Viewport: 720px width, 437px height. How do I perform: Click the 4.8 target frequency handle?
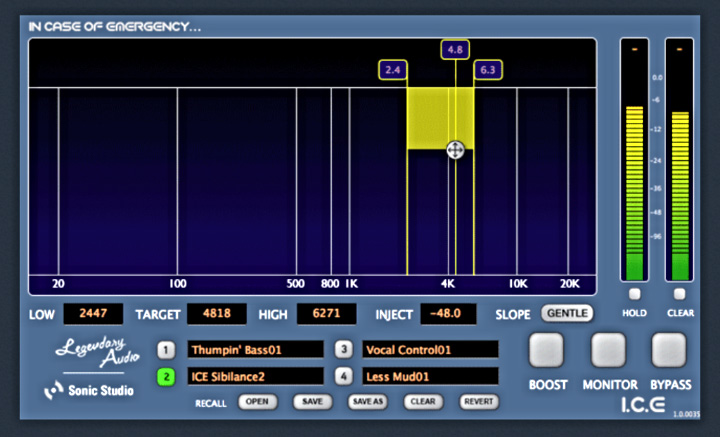tap(455, 50)
